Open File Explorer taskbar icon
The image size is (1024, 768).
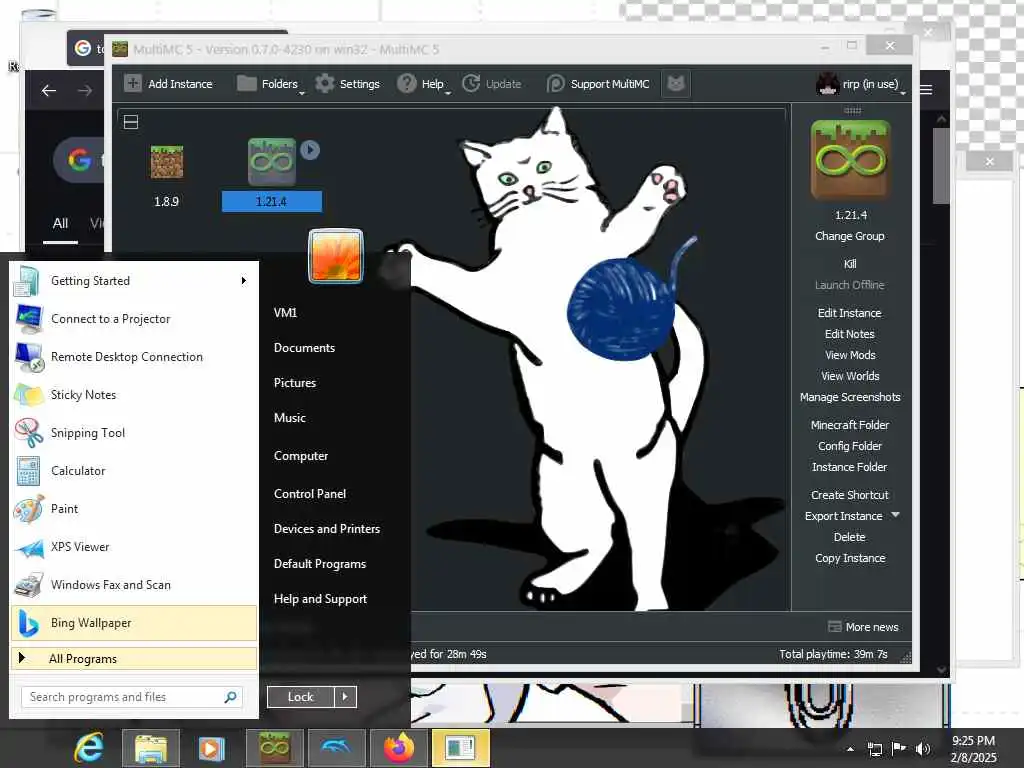(x=151, y=748)
